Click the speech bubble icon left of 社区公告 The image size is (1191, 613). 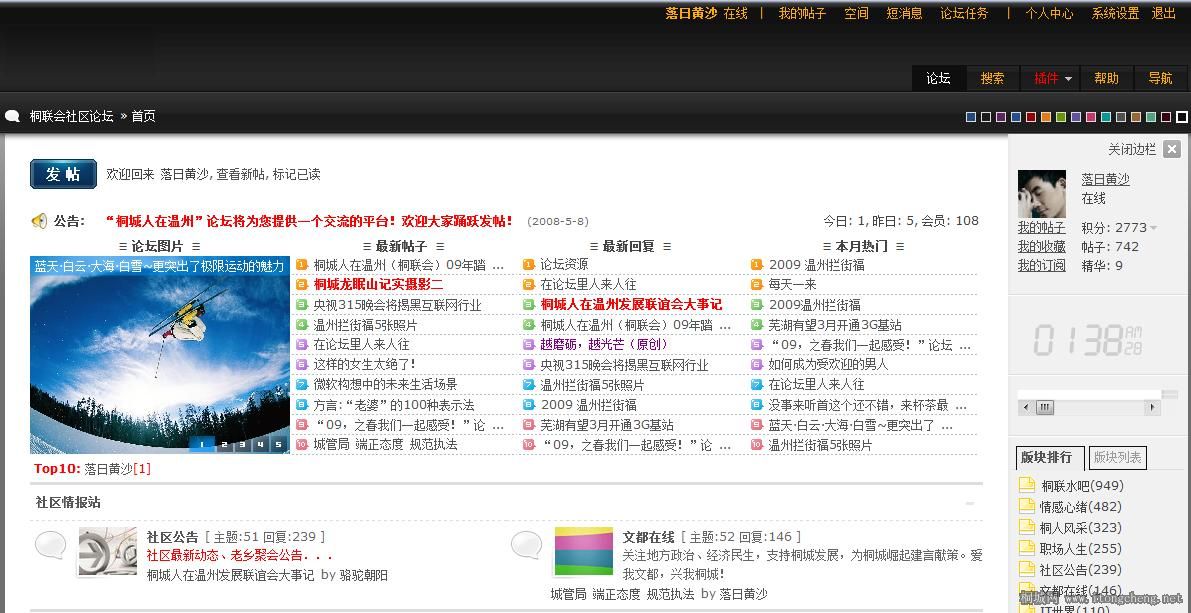pyautogui.click(x=51, y=545)
